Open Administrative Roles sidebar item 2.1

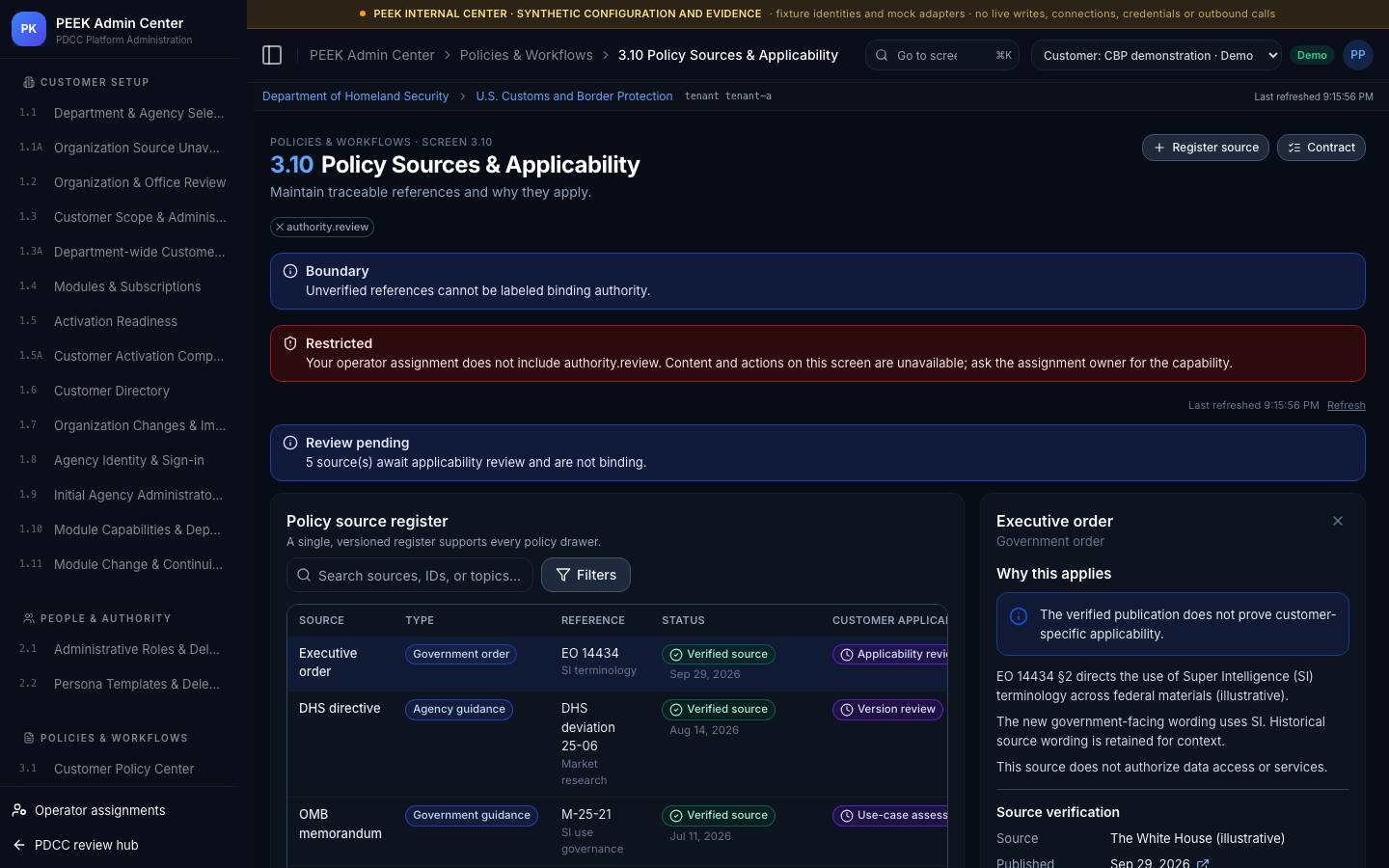click(123, 649)
